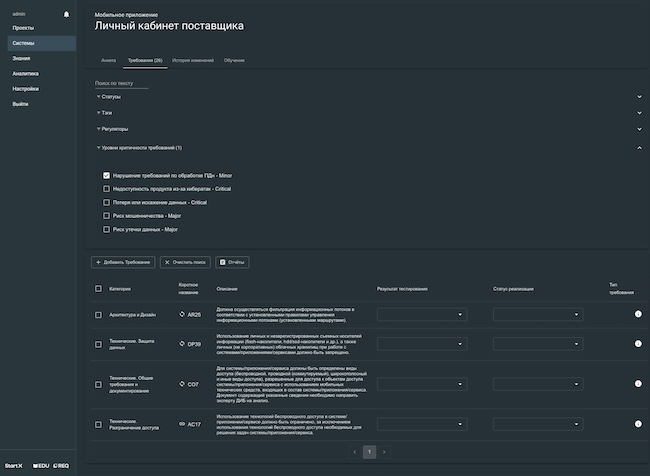Open 'Статус реализации' dropdown for DP39

click(x=538, y=344)
